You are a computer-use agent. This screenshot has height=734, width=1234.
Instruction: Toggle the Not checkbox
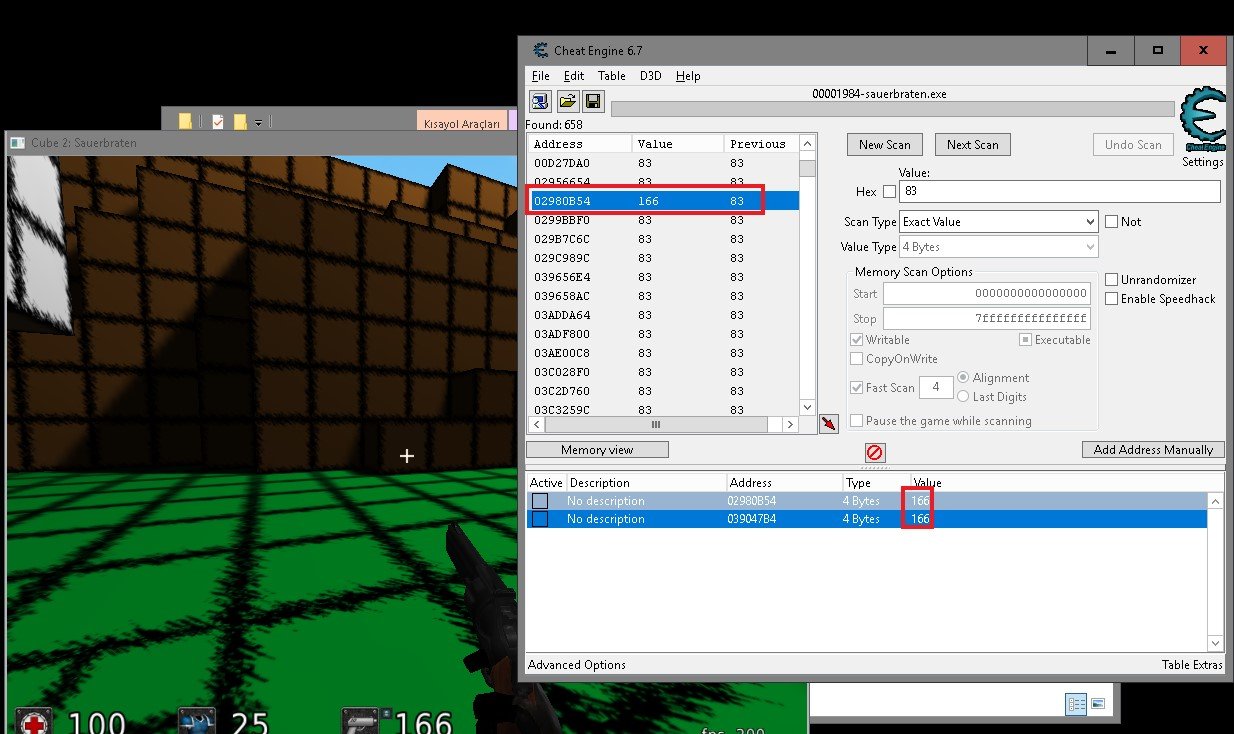1111,221
